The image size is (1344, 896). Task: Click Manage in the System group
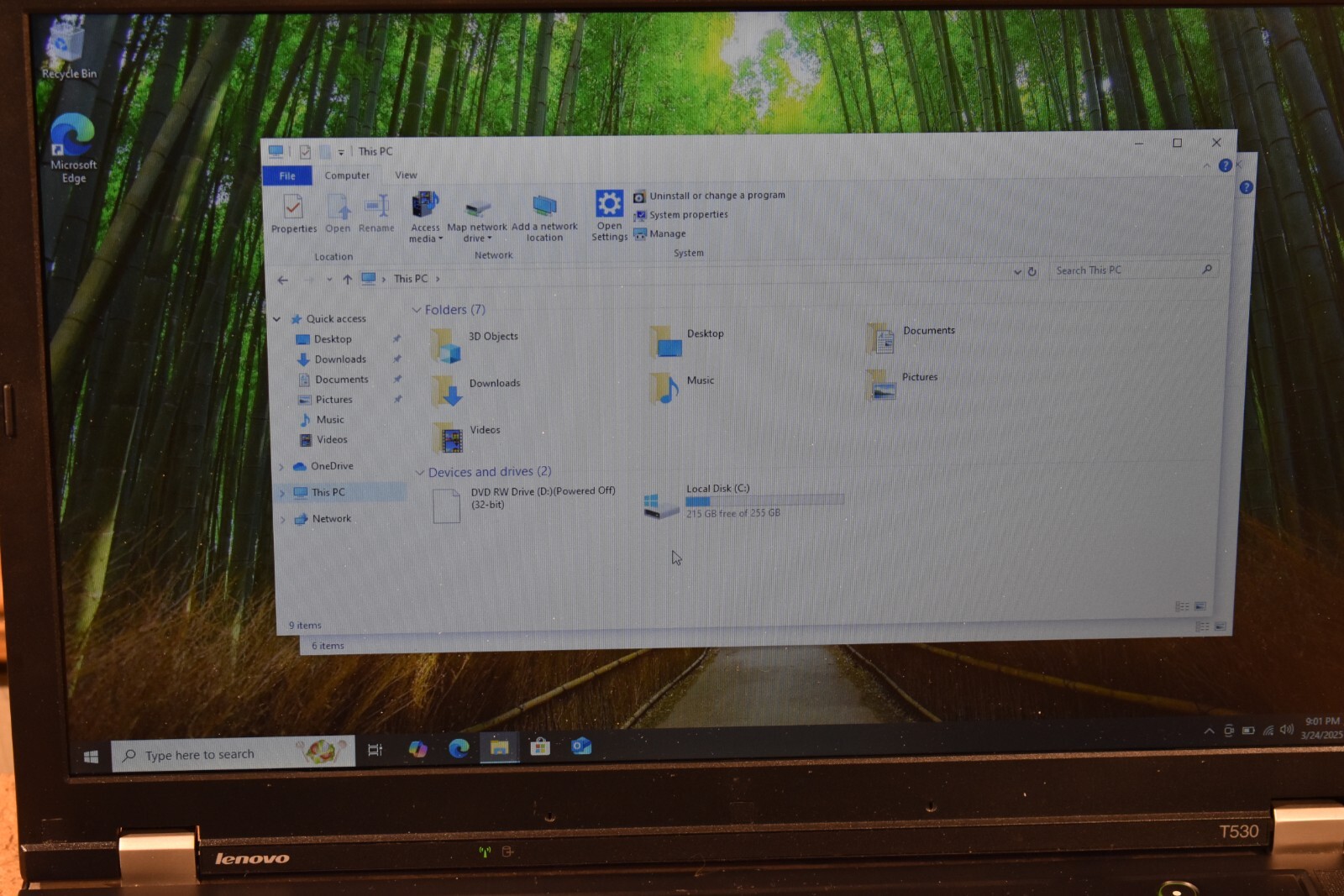(660, 233)
